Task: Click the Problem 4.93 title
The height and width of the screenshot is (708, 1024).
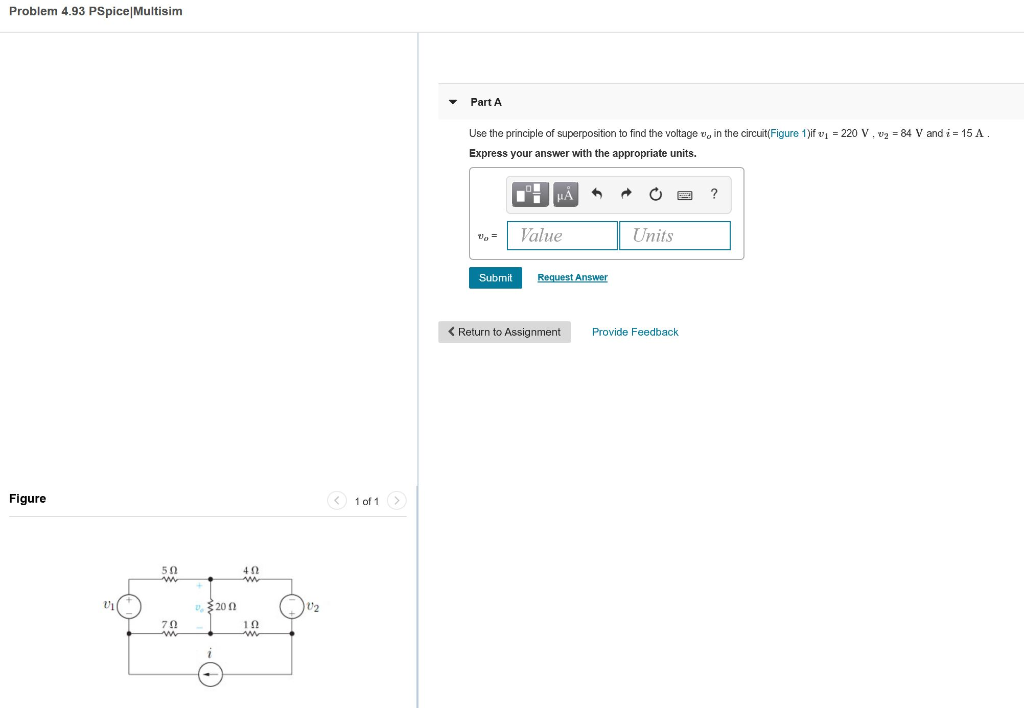Action: coord(95,11)
